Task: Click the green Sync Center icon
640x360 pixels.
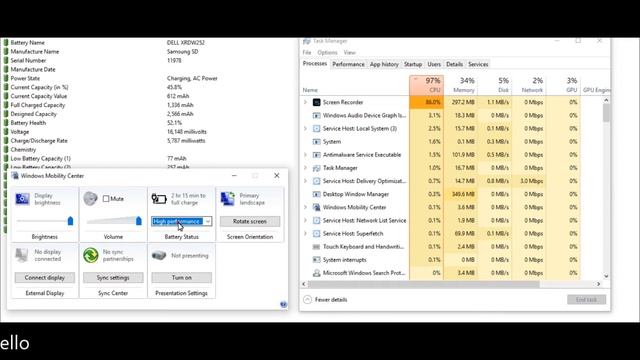Action: (91, 255)
